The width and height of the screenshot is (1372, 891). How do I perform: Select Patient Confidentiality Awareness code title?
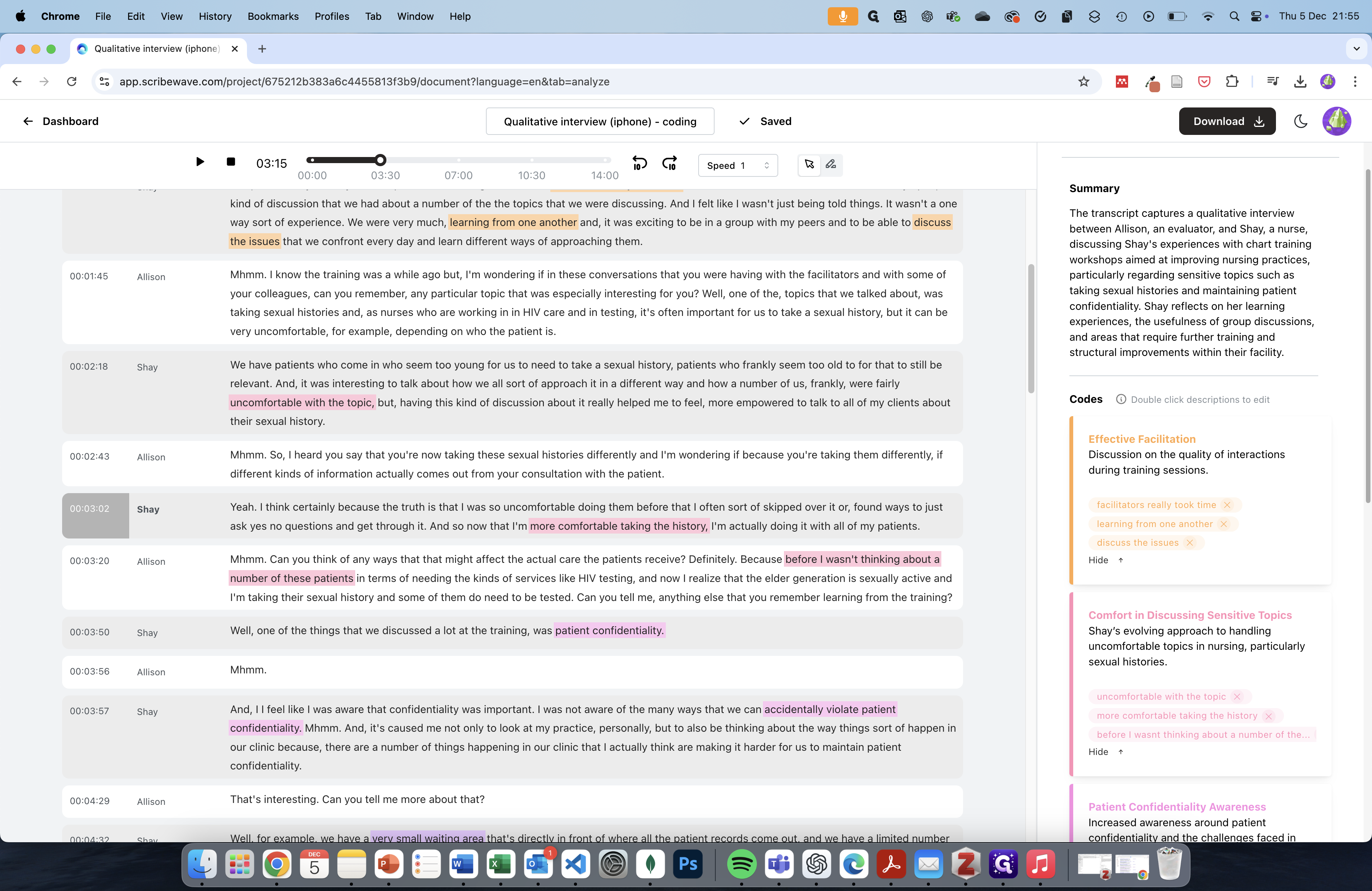point(1176,806)
